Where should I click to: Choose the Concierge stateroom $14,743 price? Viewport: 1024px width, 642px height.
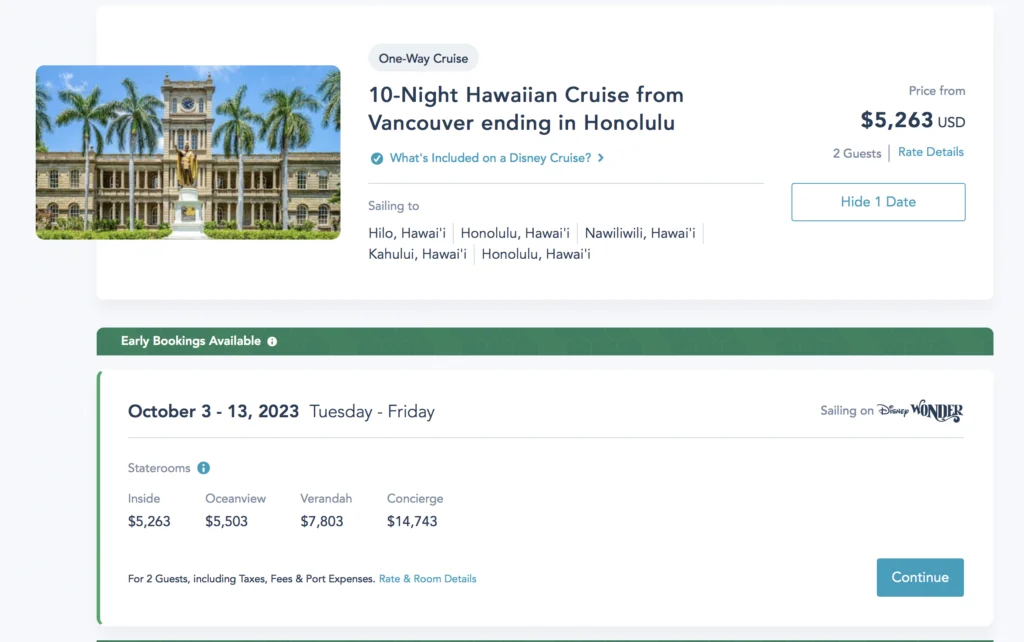click(x=412, y=521)
